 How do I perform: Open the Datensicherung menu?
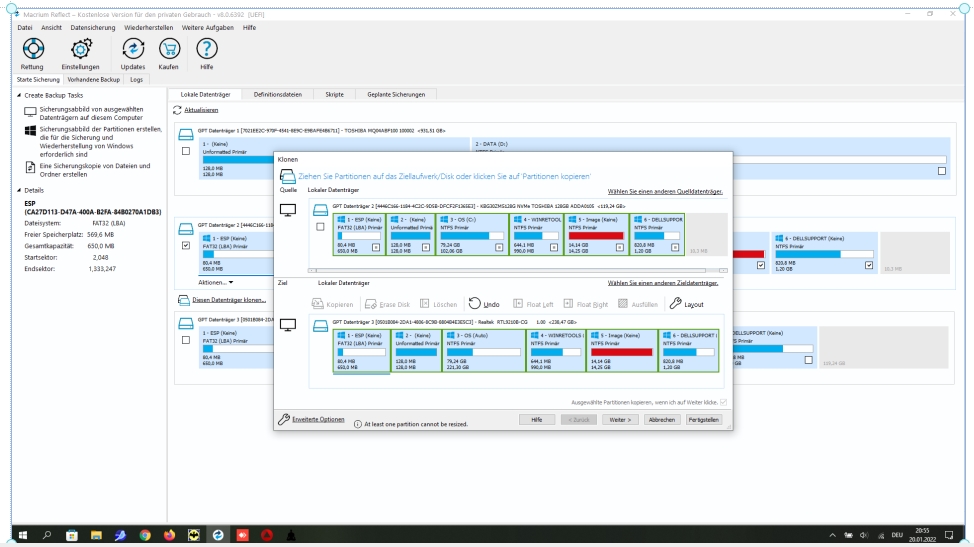93,27
